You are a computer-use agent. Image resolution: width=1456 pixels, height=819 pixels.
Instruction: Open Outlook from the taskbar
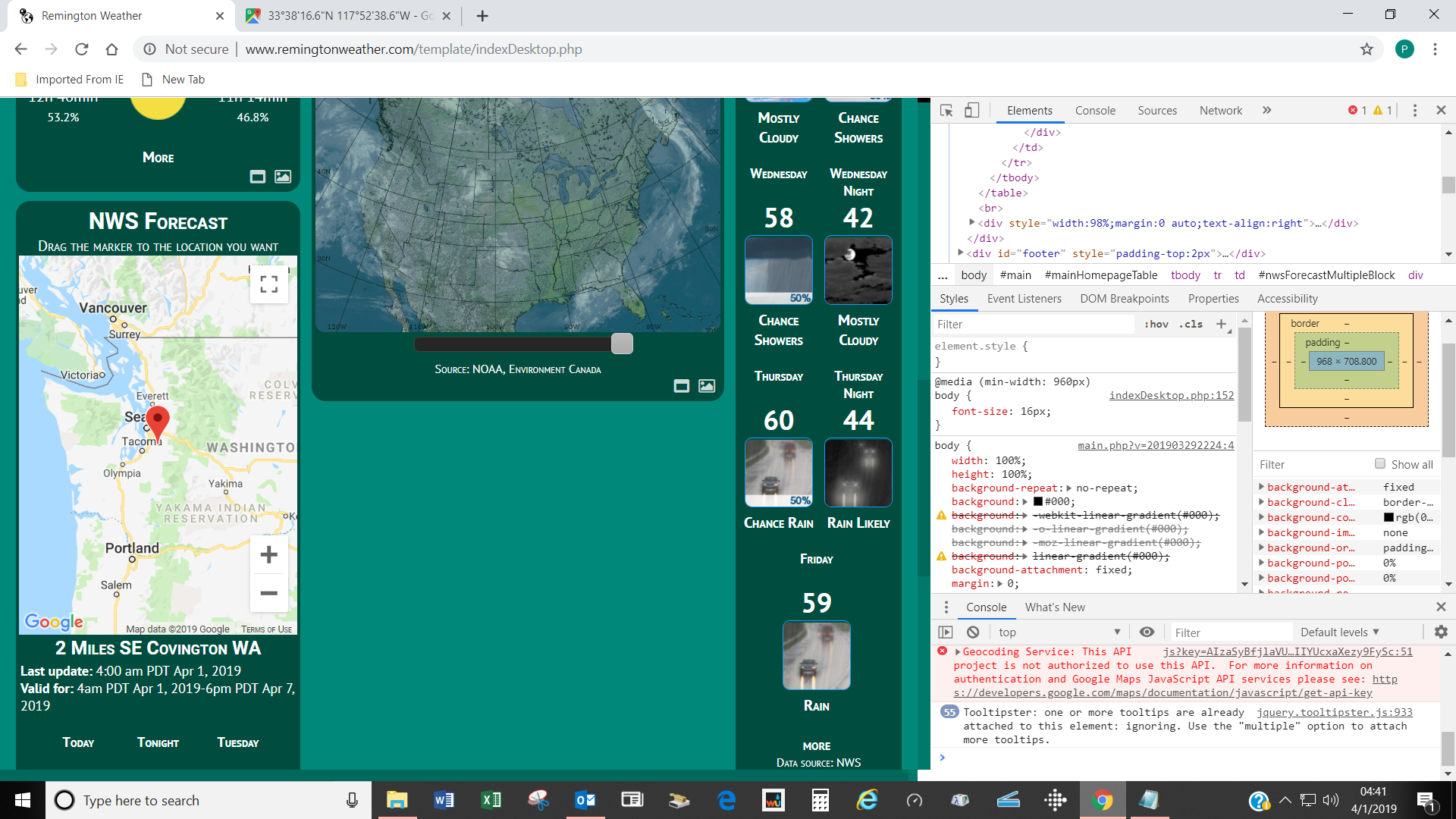[585, 800]
